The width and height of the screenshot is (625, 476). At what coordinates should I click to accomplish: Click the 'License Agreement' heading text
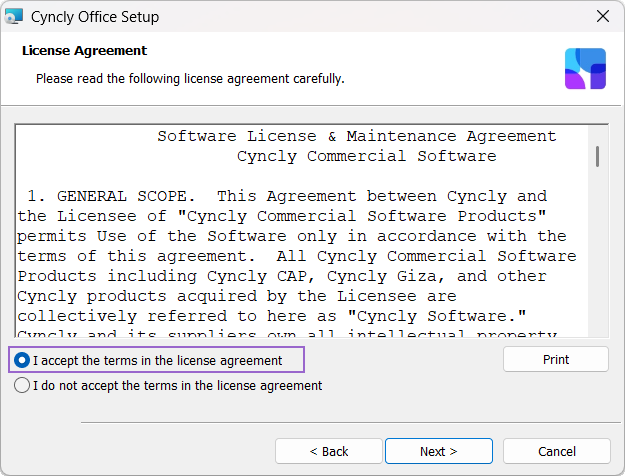coord(85,51)
